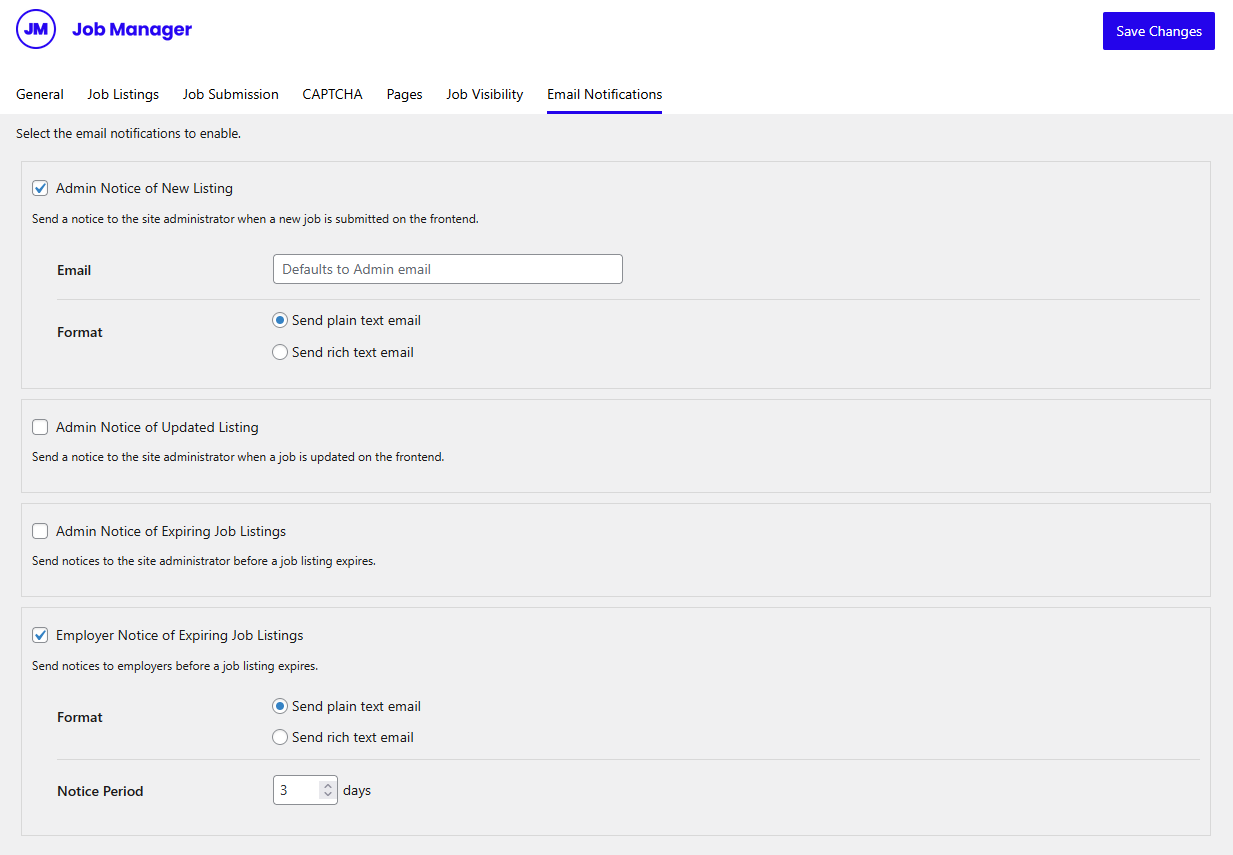Click the JM Job Manager logo icon
The height and width of the screenshot is (855, 1233).
tap(36, 29)
